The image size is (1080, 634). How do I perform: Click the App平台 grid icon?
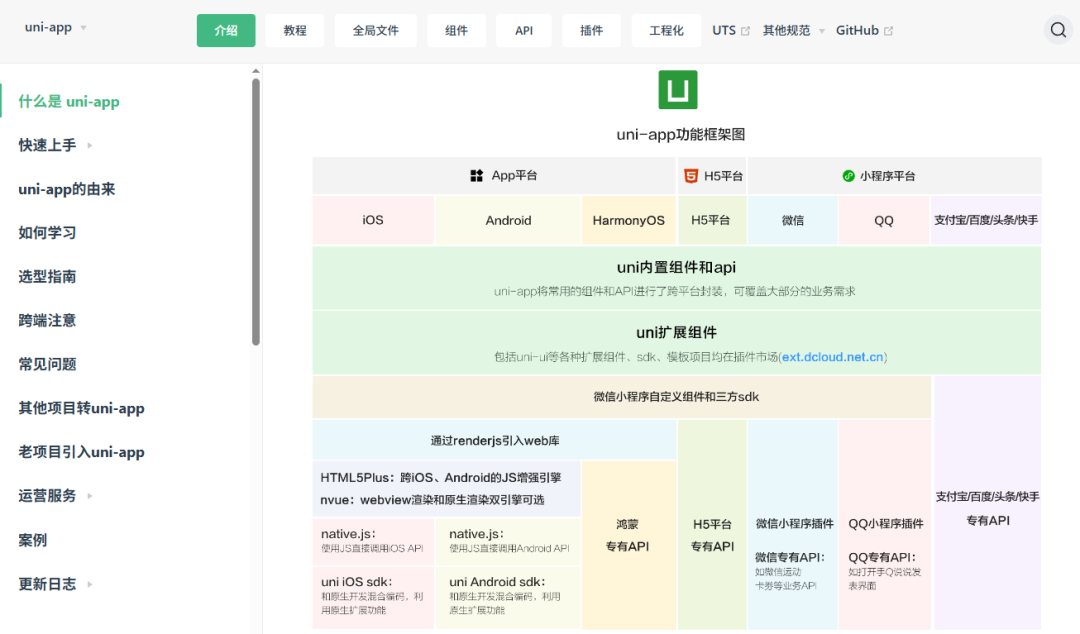[x=477, y=176]
